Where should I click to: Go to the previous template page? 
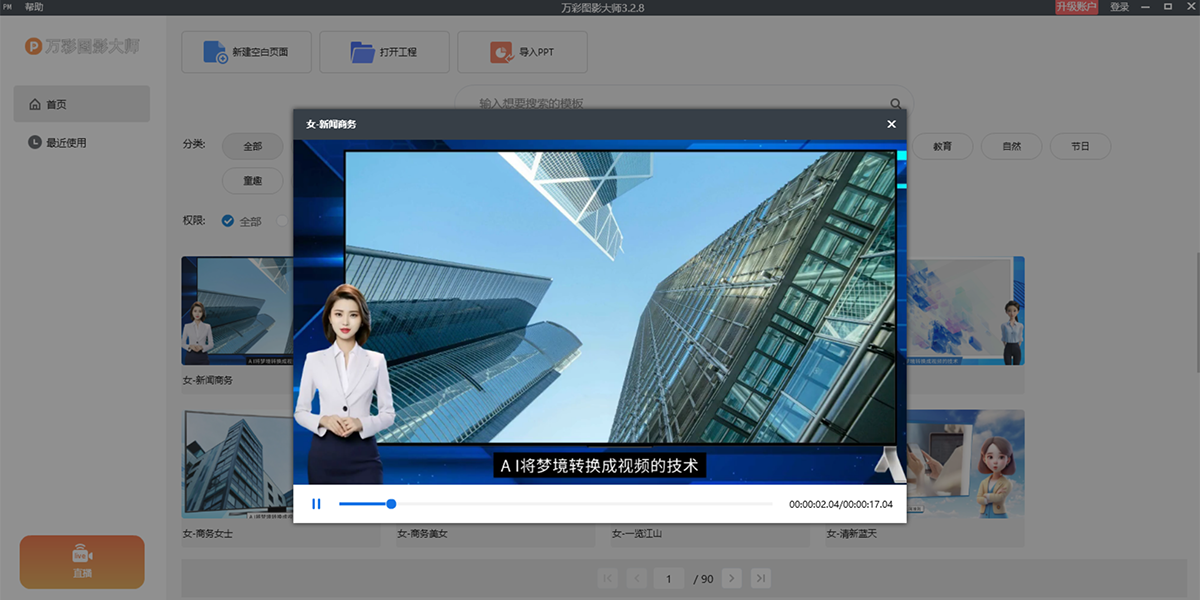(x=636, y=578)
